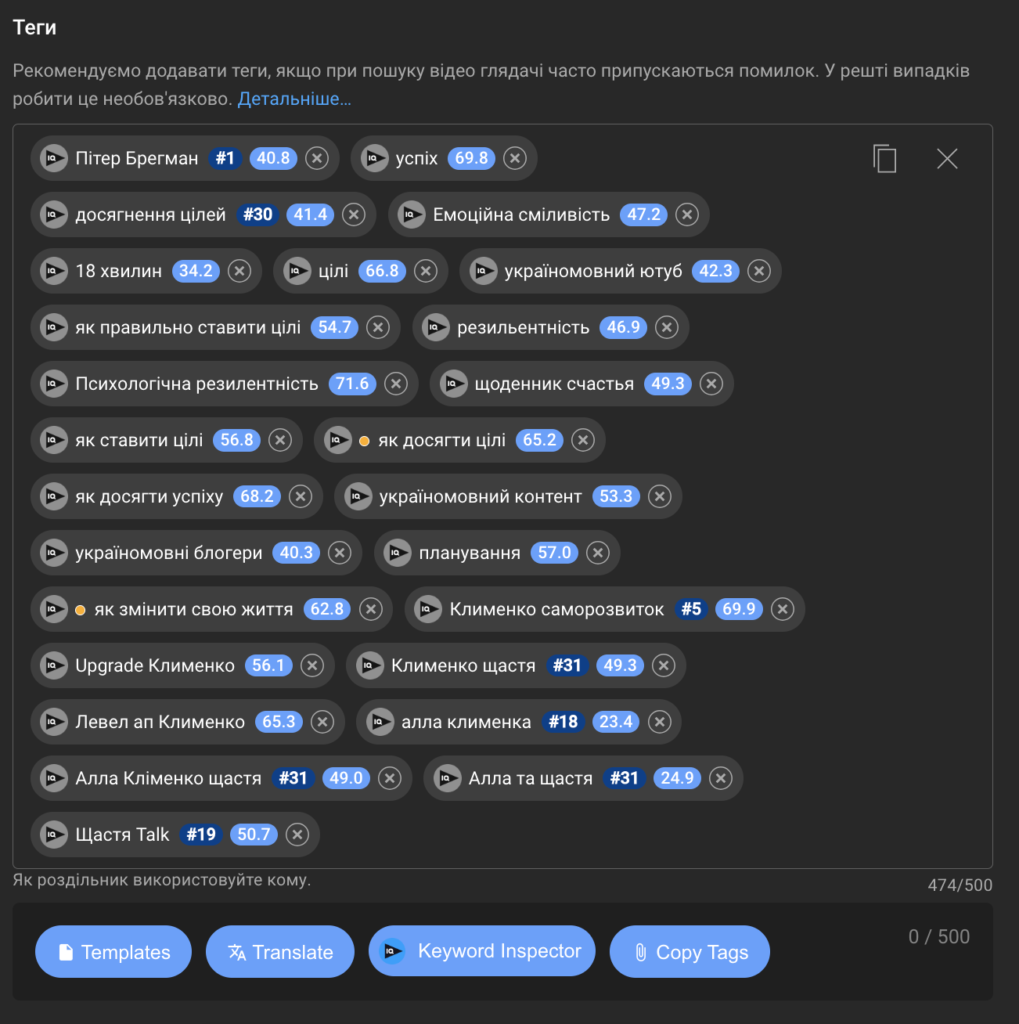
Task: Click the #1 rank badge on 'Пітер Брегман'
Action: (225, 158)
